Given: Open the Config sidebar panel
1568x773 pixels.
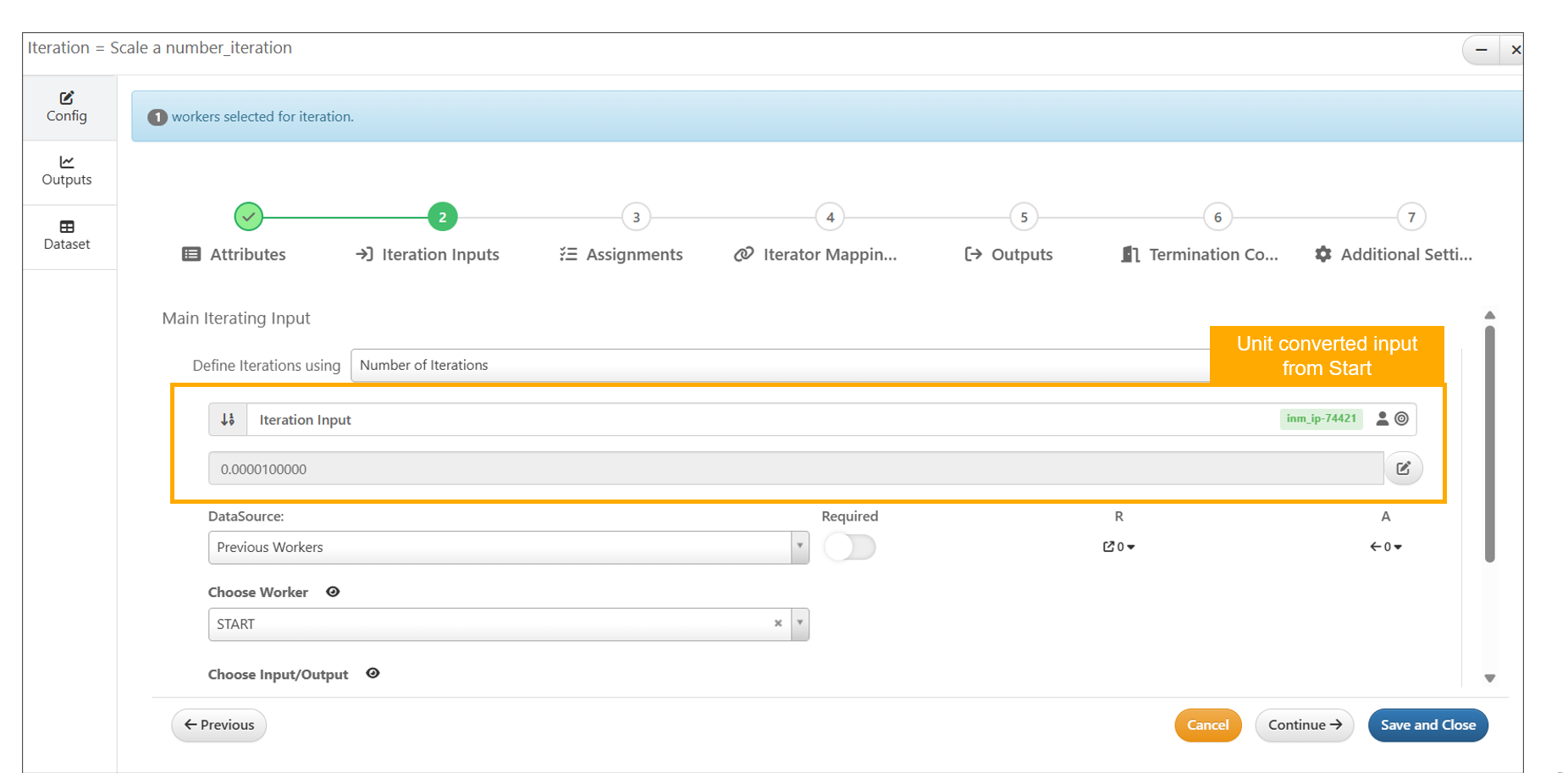Looking at the screenshot, I should tap(67, 107).
